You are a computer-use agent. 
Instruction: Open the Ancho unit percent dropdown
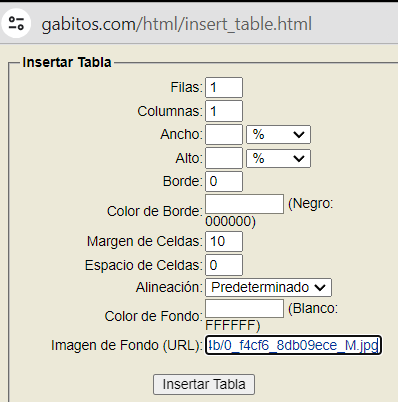point(278,135)
